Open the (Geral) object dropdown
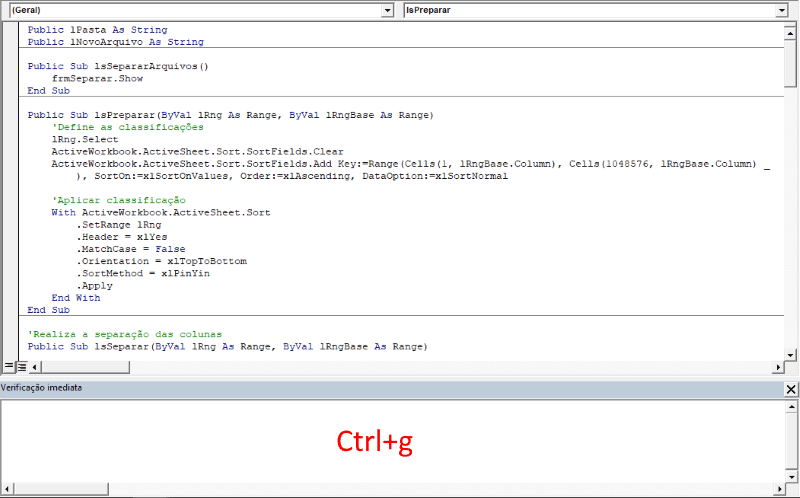 [x=388, y=10]
